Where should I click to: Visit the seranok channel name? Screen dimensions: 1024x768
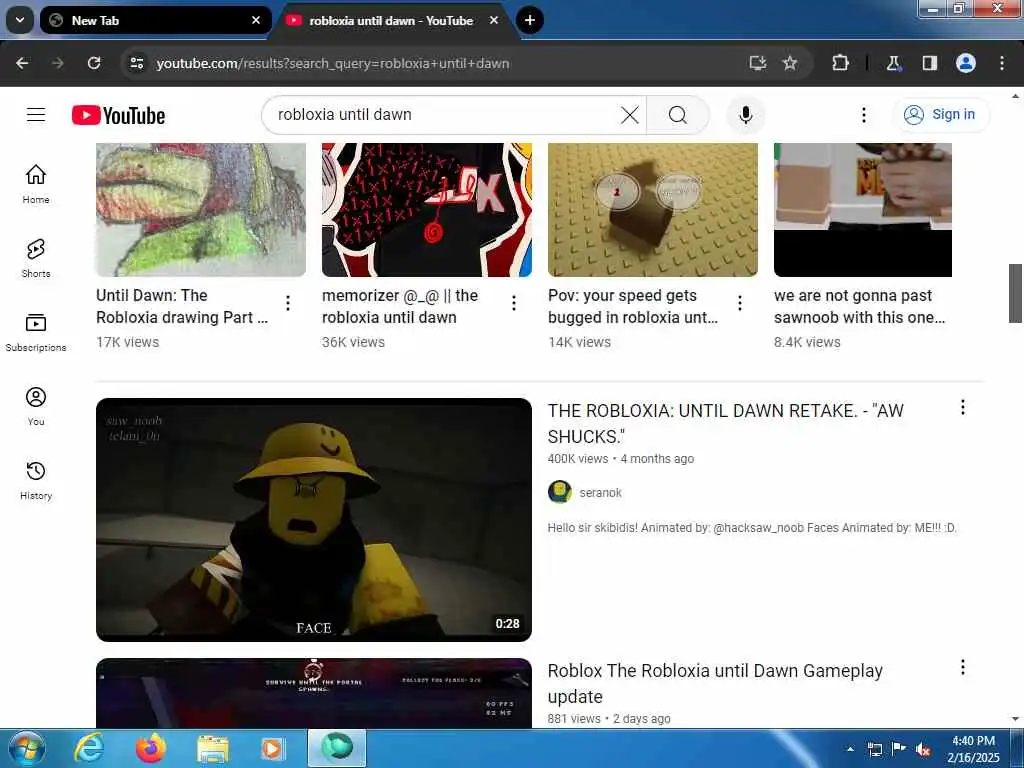[600, 492]
